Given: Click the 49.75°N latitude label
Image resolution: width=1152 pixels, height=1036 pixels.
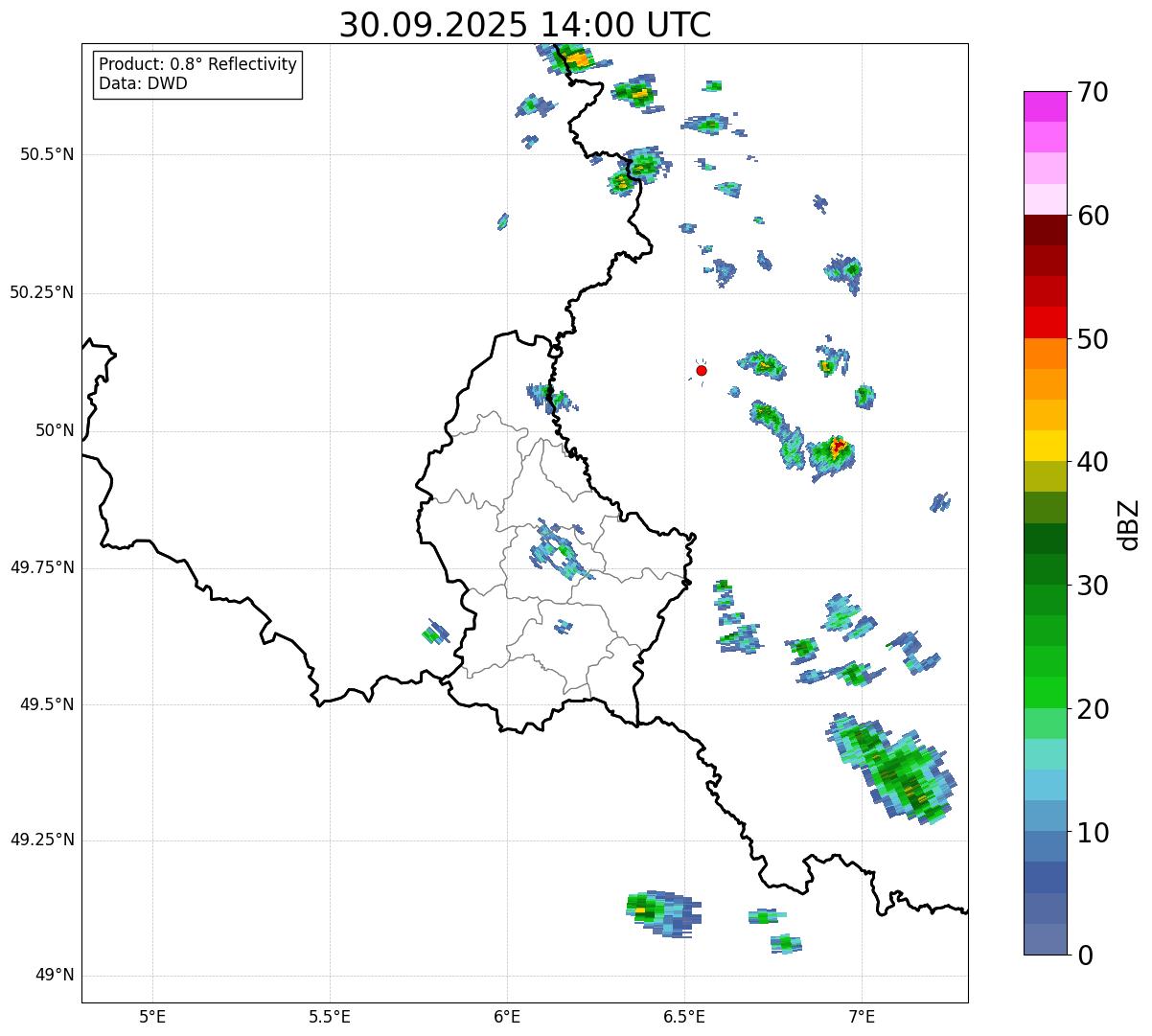Looking at the screenshot, I should [x=42, y=567].
